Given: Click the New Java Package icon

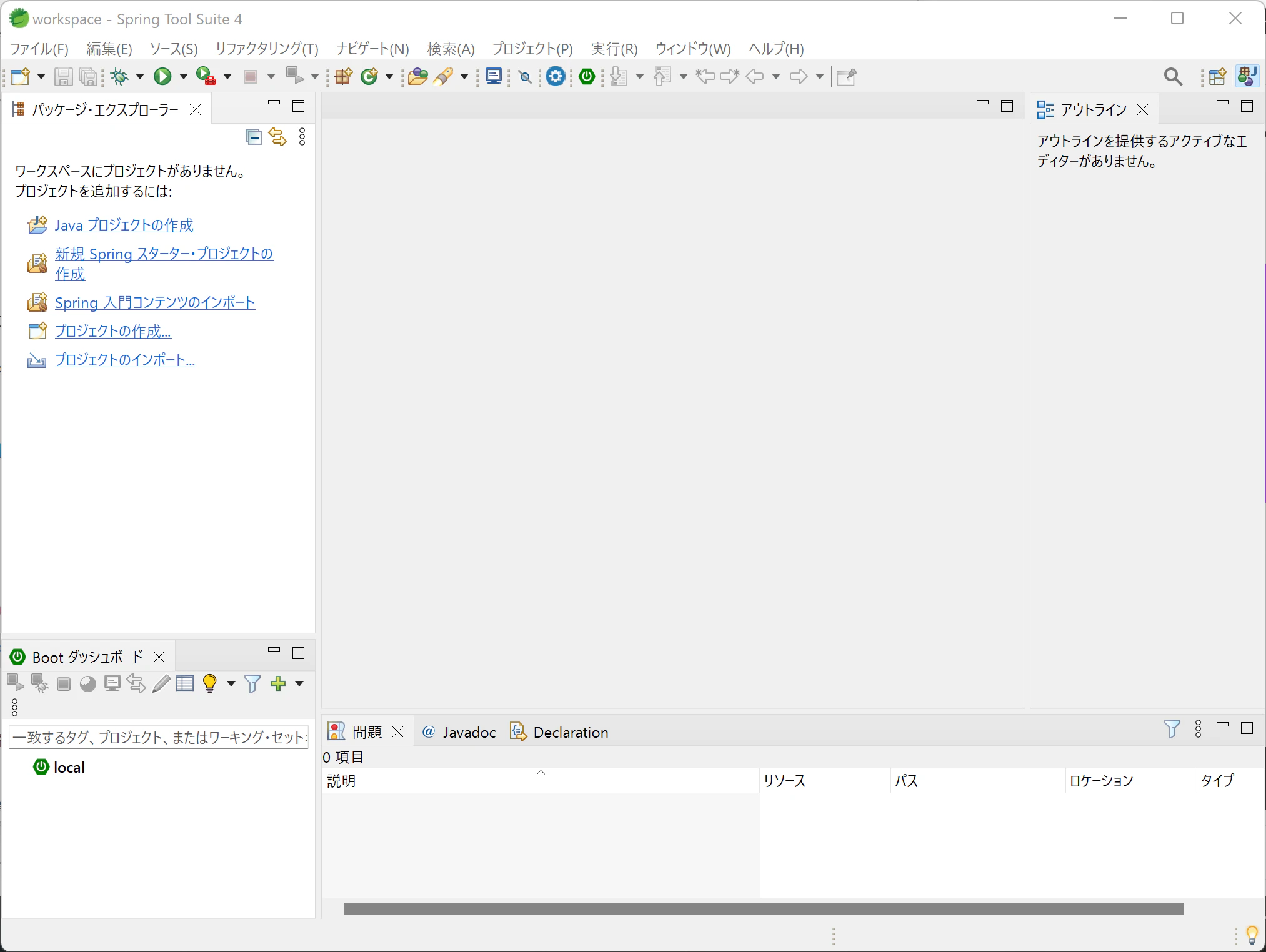Looking at the screenshot, I should tap(344, 76).
